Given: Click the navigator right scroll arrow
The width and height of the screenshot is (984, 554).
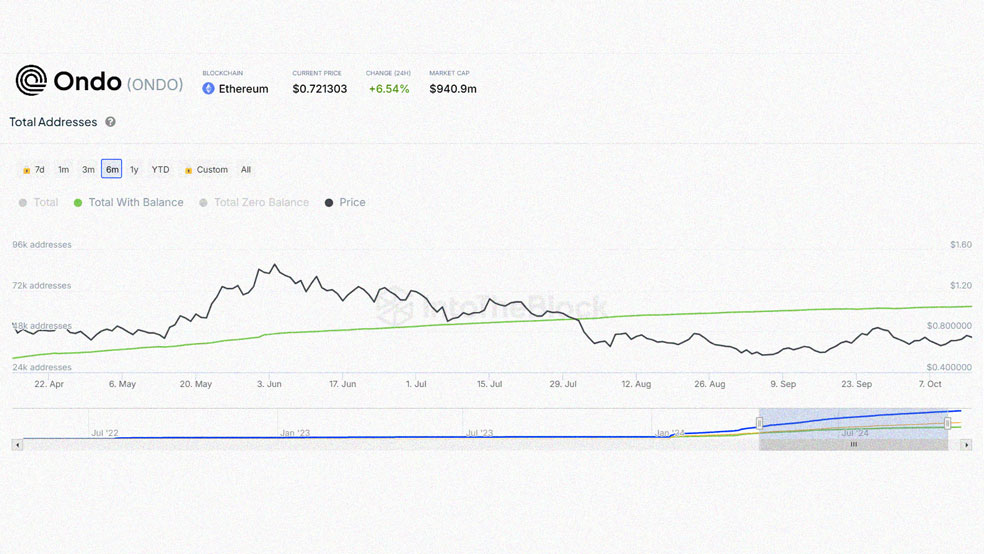Looking at the screenshot, I should (966, 445).
